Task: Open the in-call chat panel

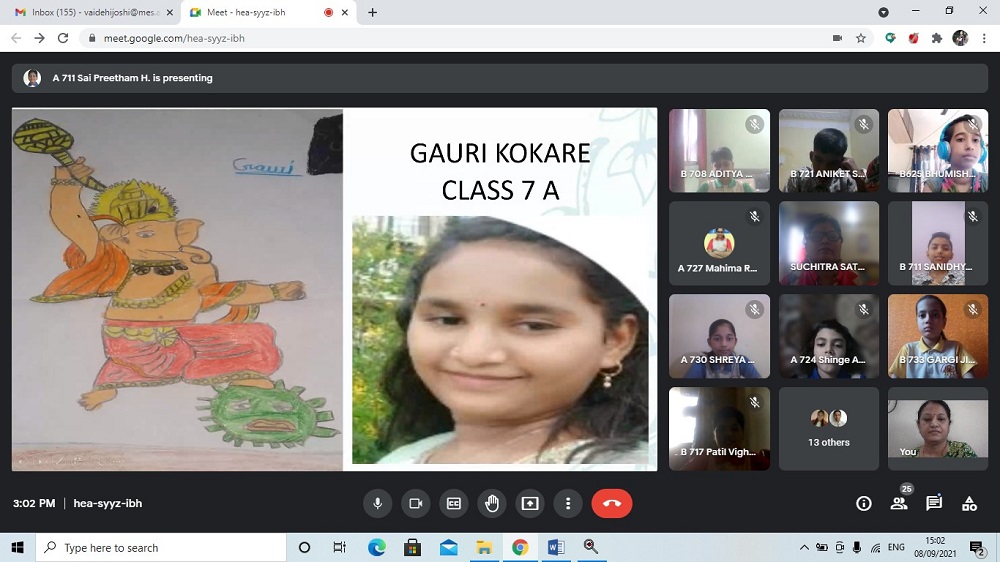Action: (x=934, y=503)
